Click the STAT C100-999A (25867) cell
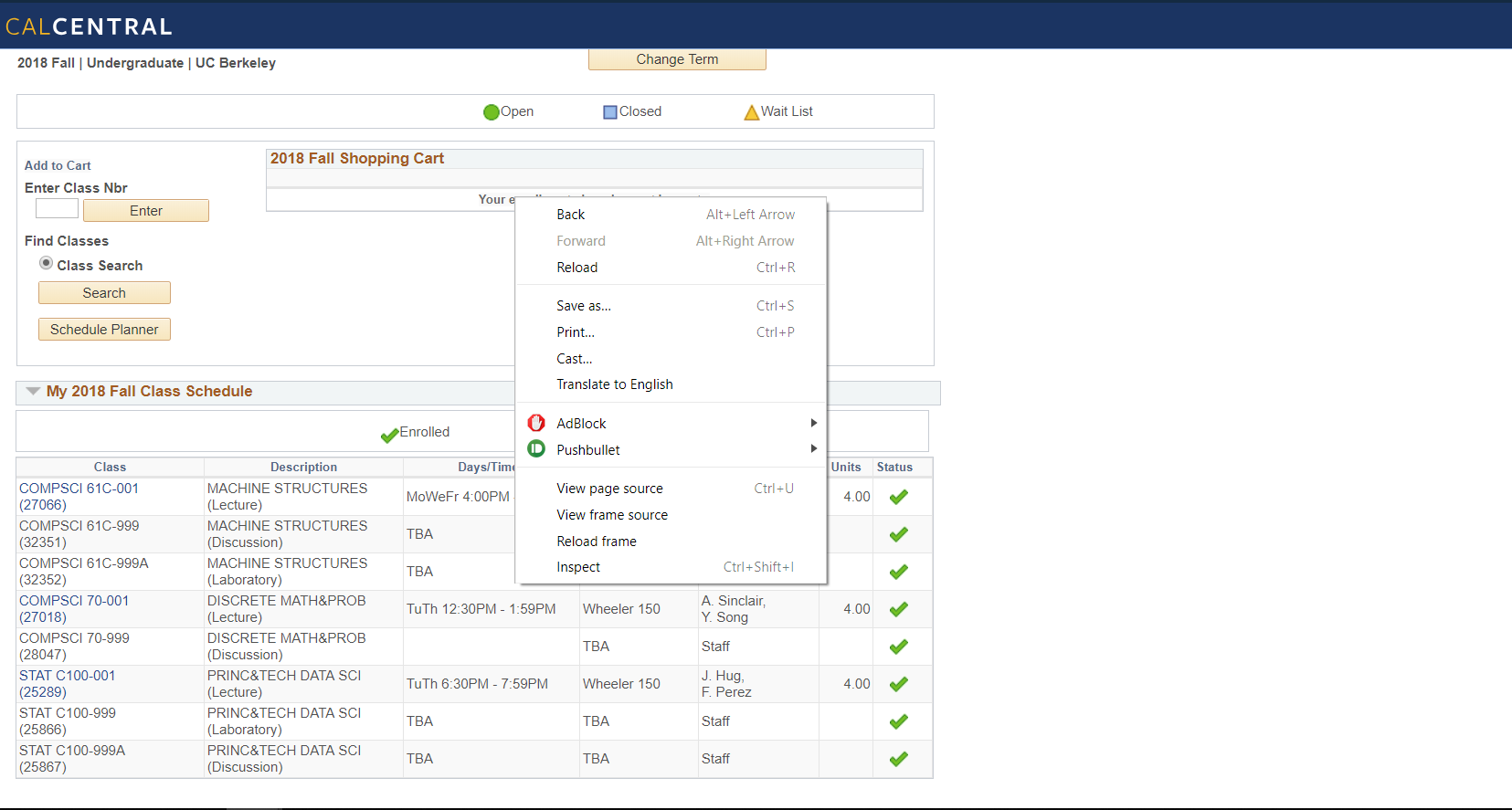 110,759
